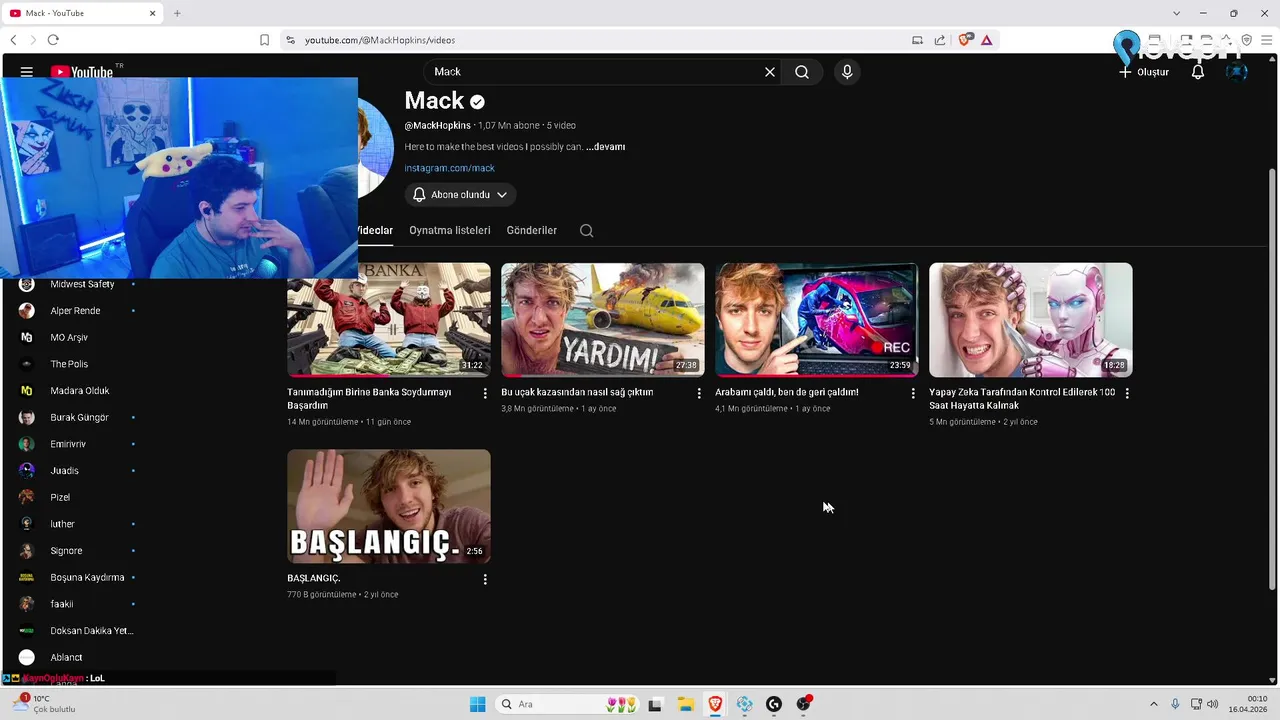1280x720 pixels.
Task: Open Burak Güngör channel in sidebar
Action: pyautogui.click(x=78, y=418)
